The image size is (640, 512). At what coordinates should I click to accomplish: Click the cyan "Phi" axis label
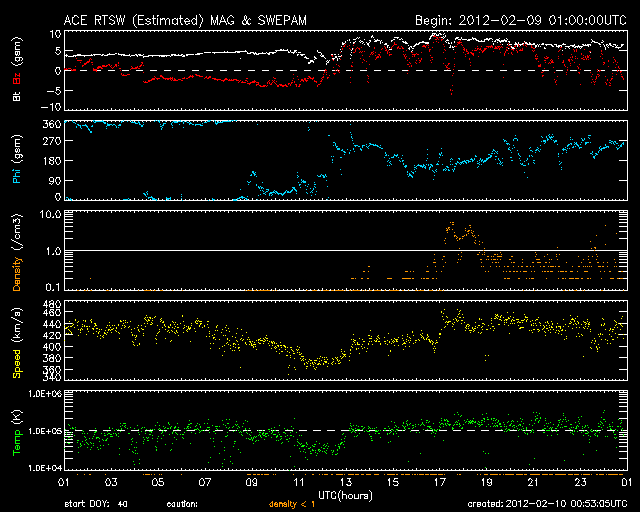[x=17, y=176]
